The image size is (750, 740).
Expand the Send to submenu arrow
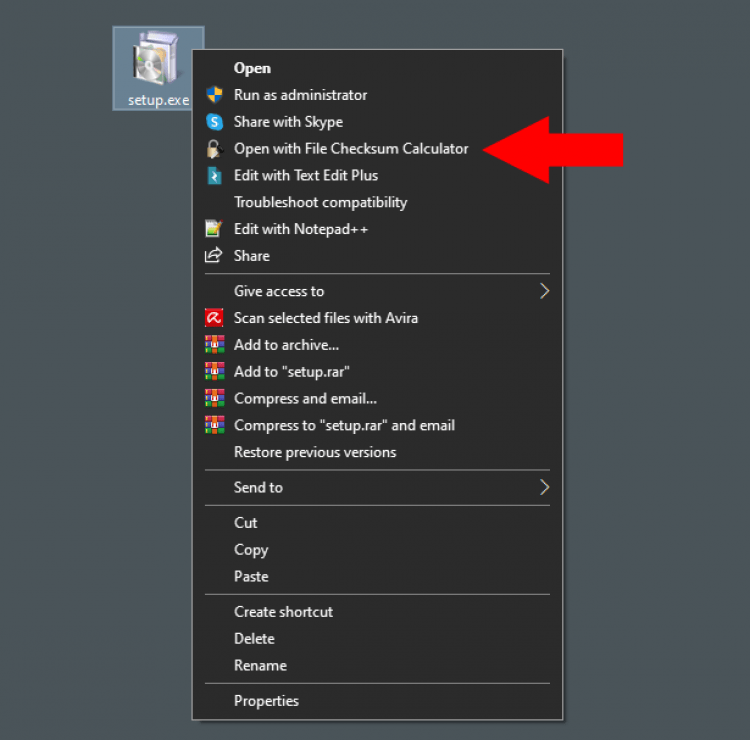(x=544, y=487)
